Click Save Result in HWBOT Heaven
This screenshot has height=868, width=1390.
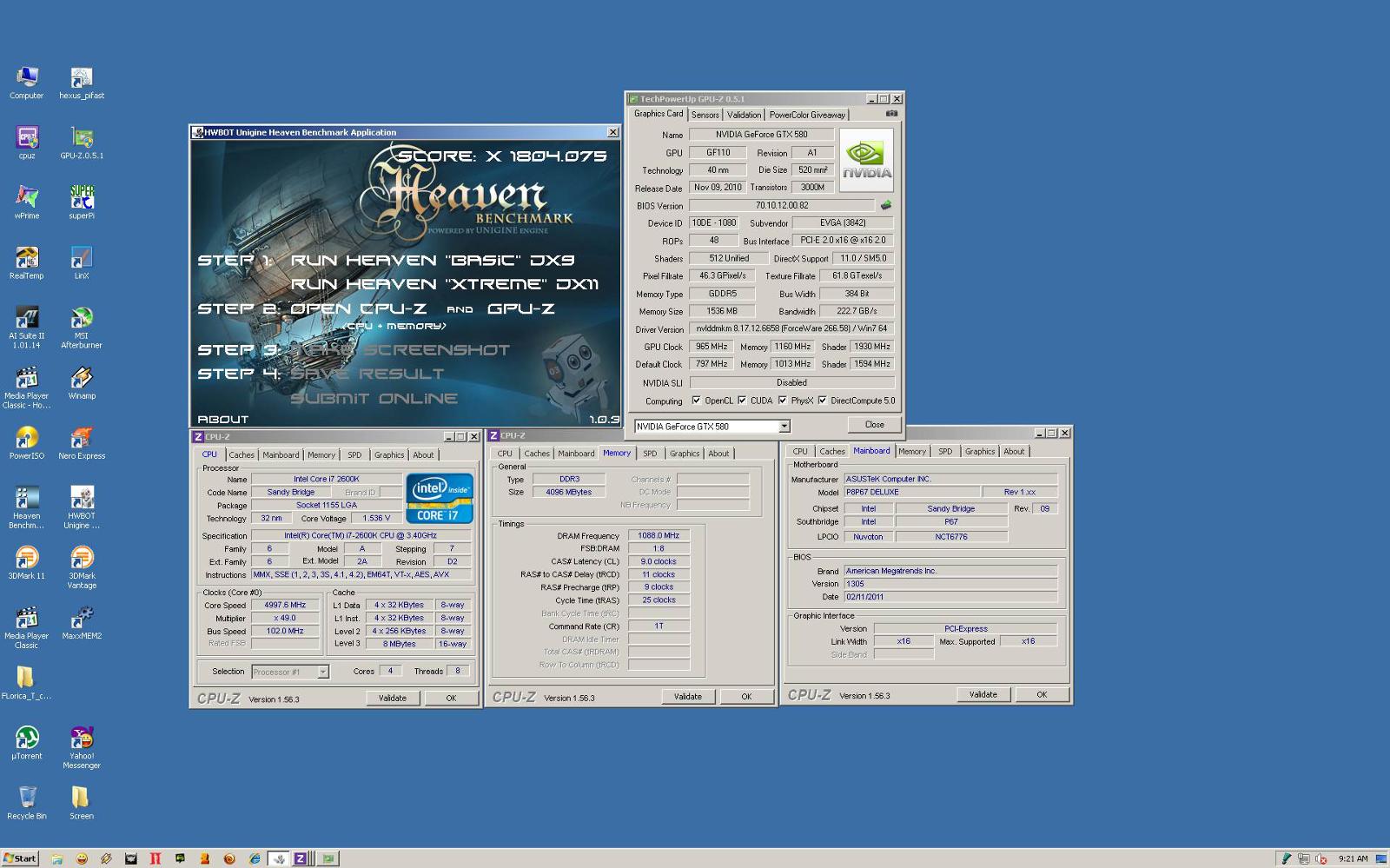(x=367, y=374)
